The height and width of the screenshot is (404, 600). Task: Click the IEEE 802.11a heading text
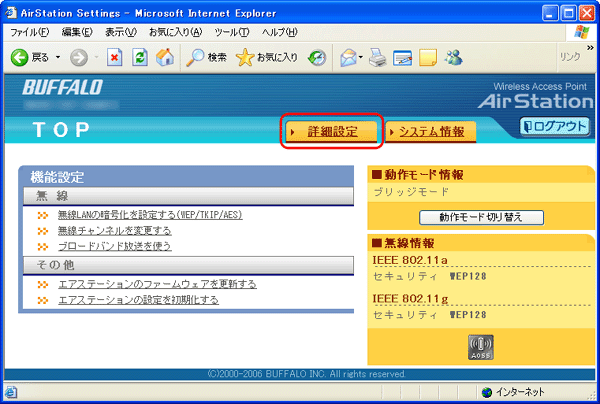tap(410, 260)
